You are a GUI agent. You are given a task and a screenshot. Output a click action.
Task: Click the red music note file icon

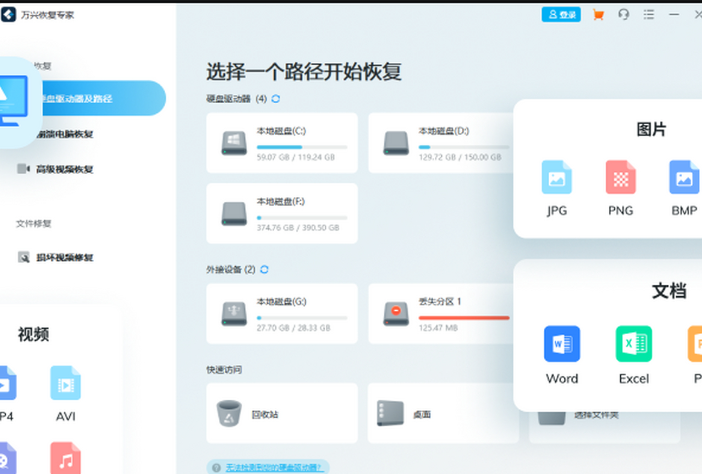pyautogui.click(x=65, y=458)
